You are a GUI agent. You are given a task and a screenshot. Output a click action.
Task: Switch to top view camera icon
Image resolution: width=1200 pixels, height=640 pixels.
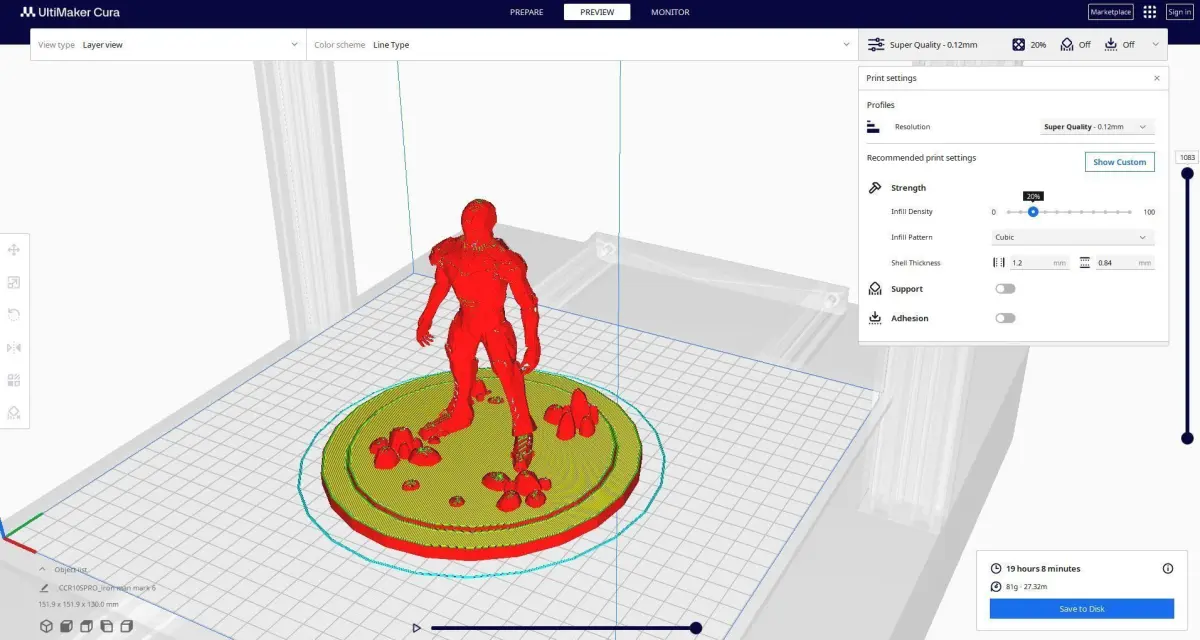pos(86,626)
